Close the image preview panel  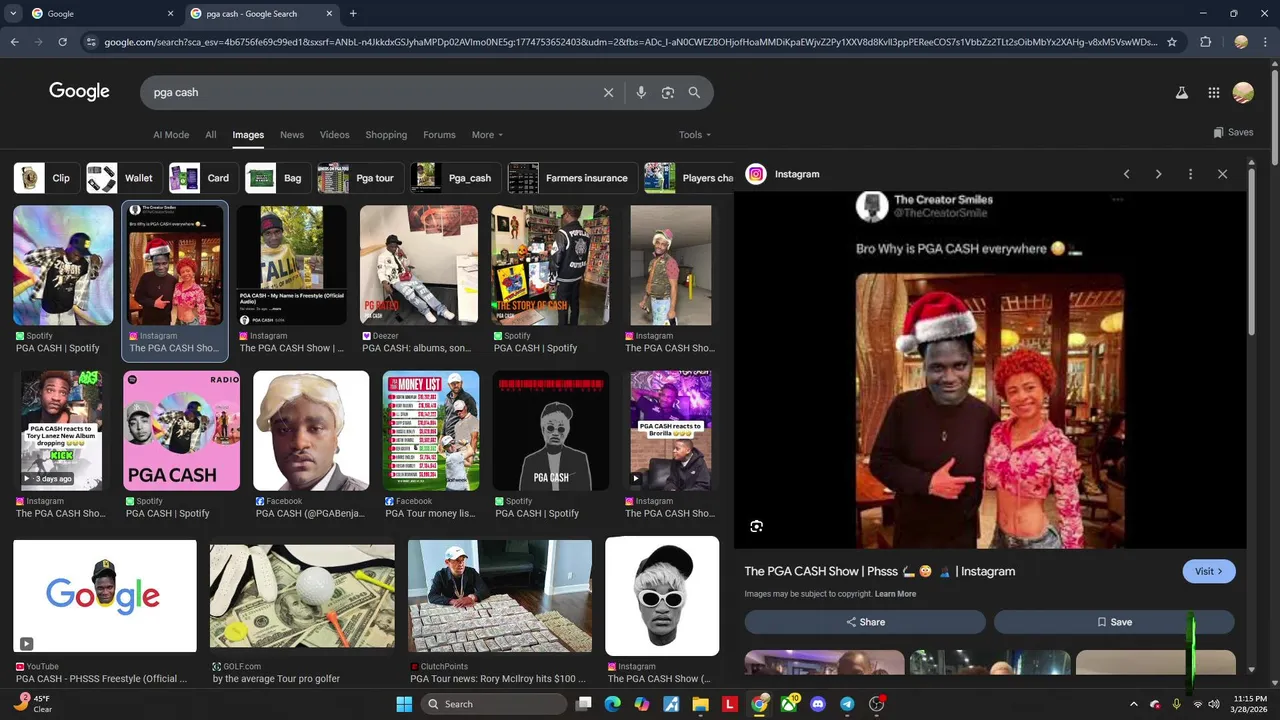[x=1222, y=174]
